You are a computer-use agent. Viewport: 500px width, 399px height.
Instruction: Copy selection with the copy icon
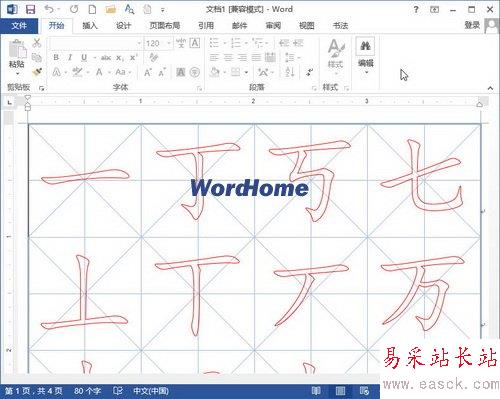click(36, 57)
